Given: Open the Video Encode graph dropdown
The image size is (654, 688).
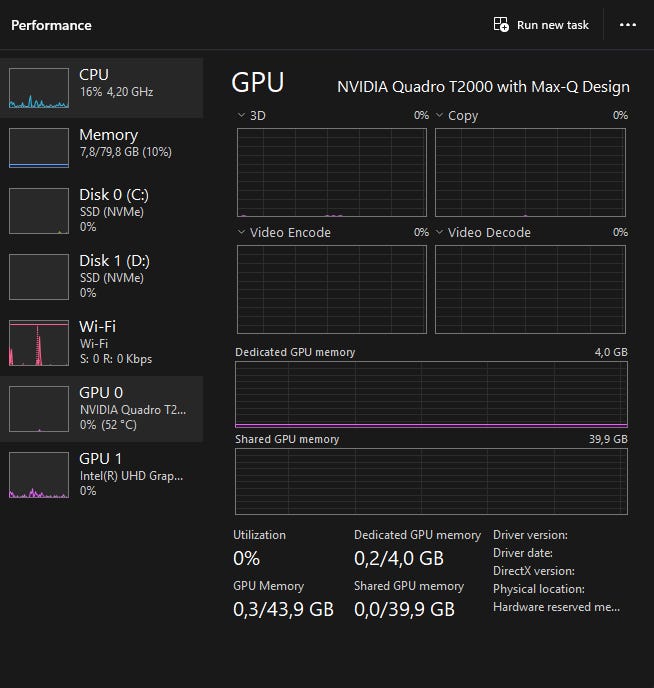Looking at the screenshot, I should click(241, 233).
